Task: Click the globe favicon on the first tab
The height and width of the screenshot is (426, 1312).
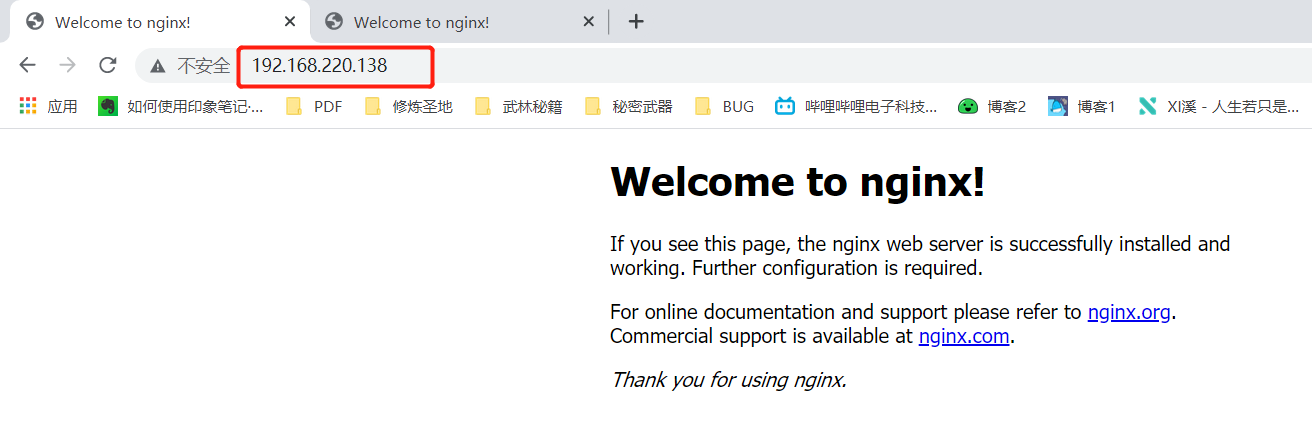Action: (x=35, y=22)
